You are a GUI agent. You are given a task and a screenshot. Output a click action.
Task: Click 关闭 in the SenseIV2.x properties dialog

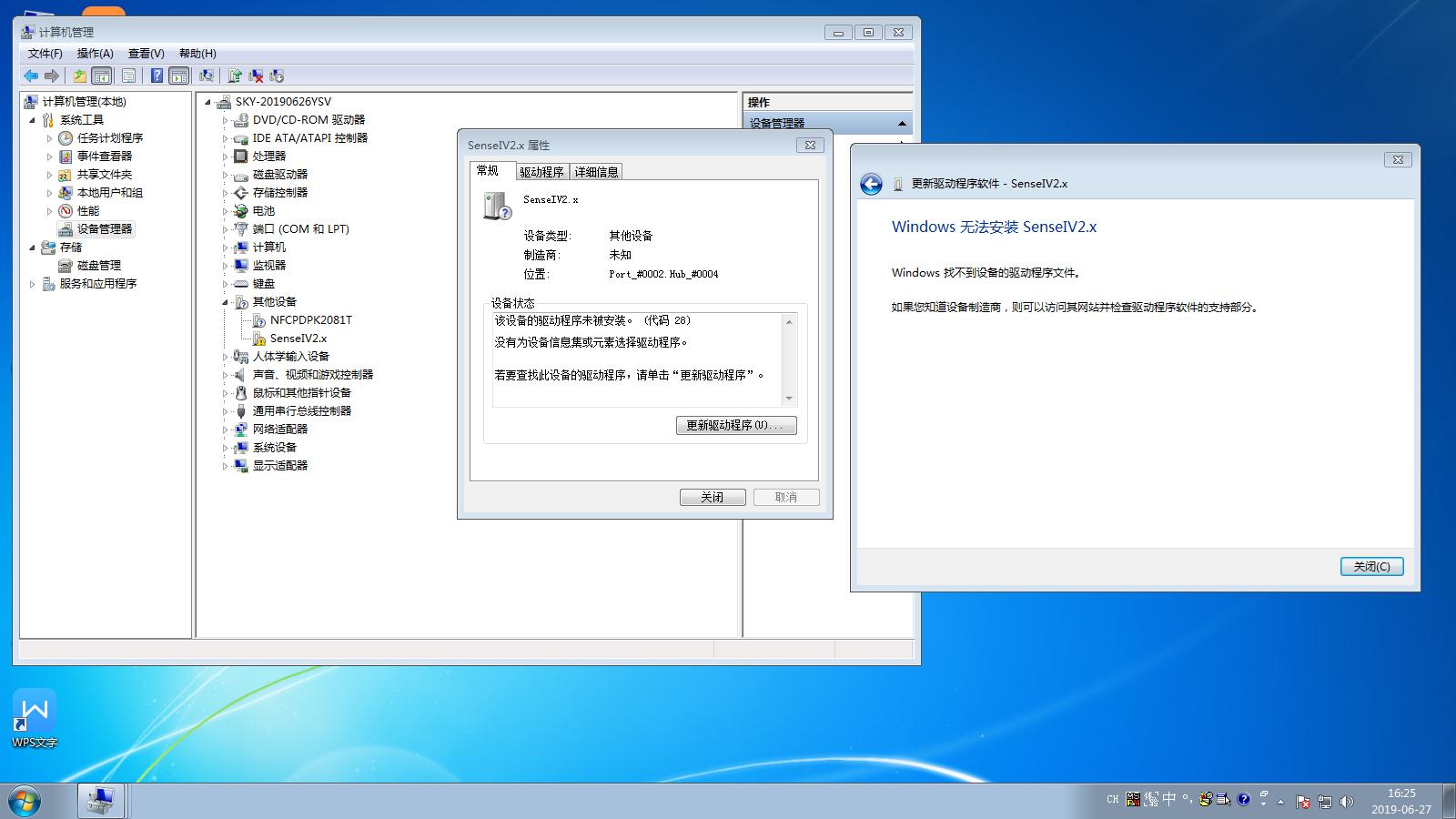point(713,497)
